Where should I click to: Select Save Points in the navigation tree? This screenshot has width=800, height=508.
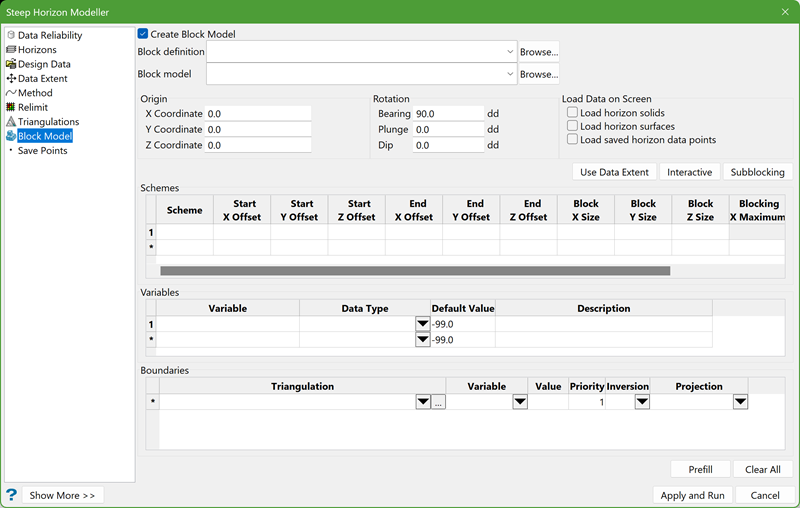tap(42, 151)
